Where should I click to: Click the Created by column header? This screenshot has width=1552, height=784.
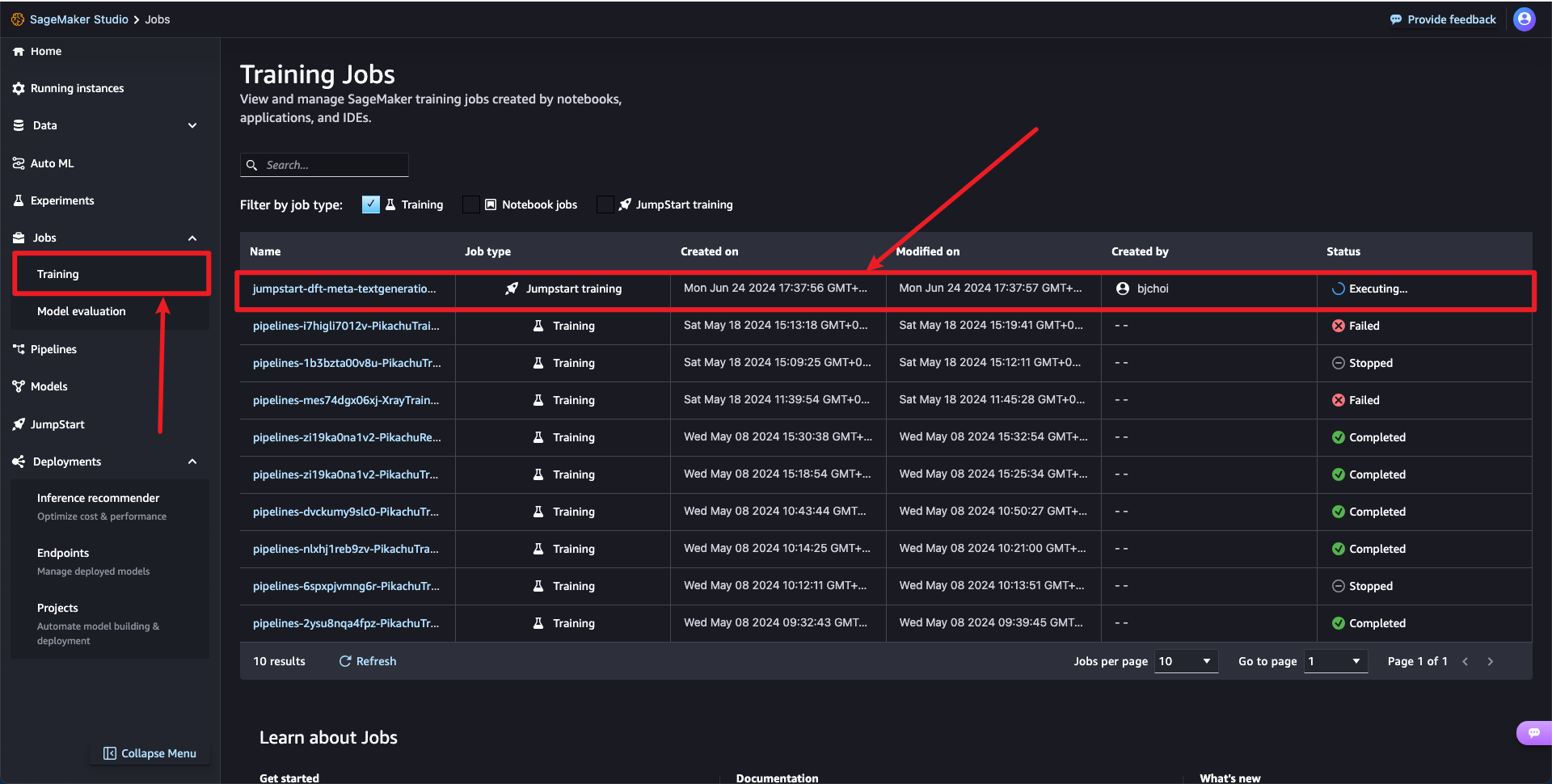click(x=1140, y=251)
